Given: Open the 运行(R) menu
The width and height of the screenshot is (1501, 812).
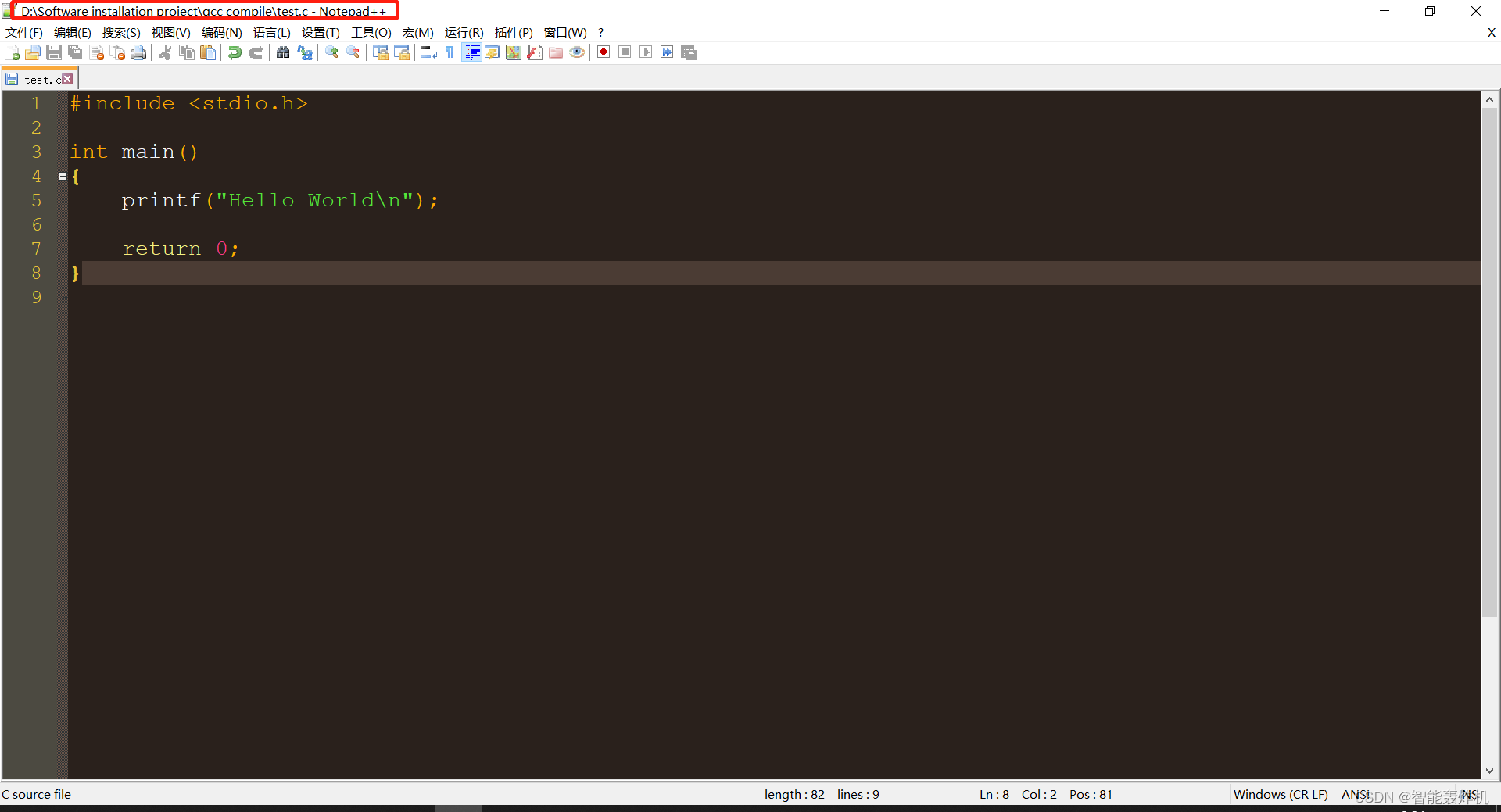Looking at the screenshot, I should pos(464,32).
